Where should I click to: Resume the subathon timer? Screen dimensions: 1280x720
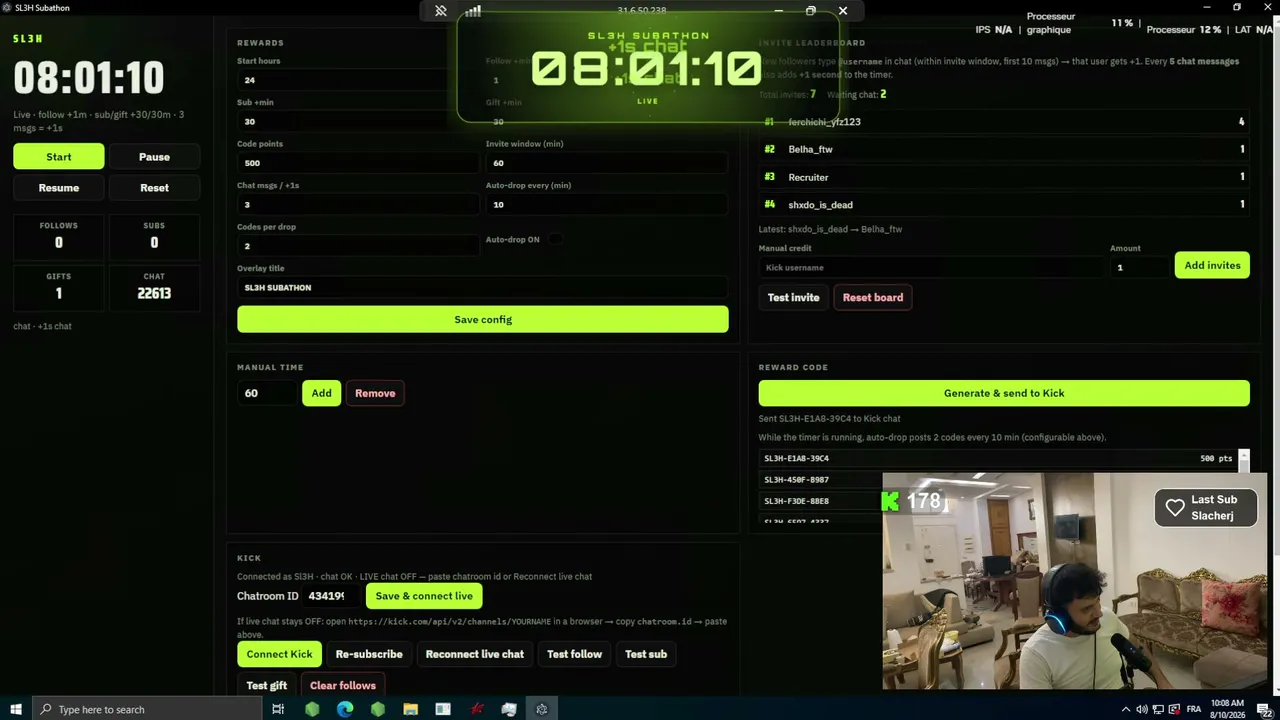(x=59, y=187)
